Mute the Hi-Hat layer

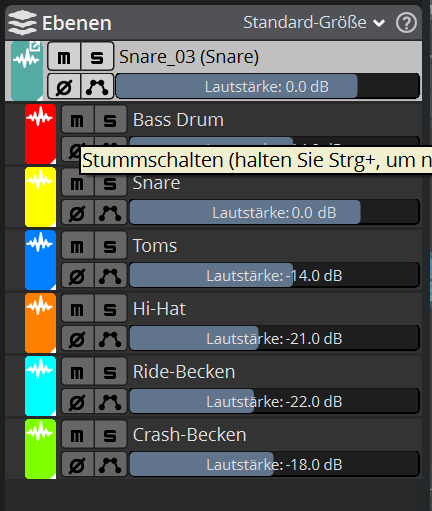click(77, 308)
